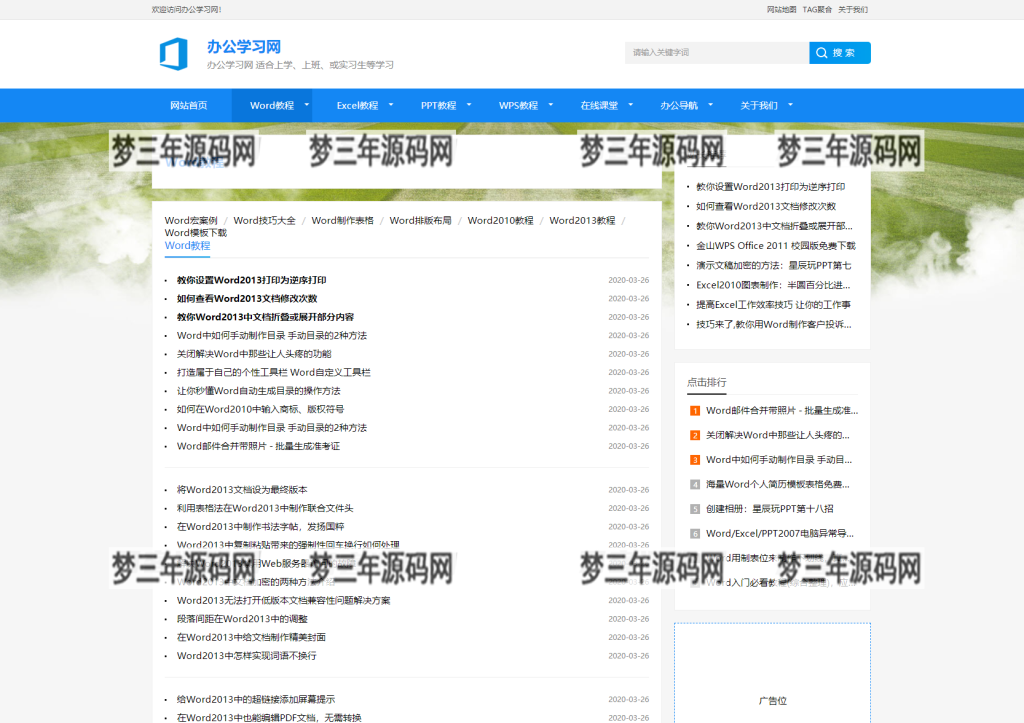Expand dropdown arrow next to 在线课堂

(630, 104)
